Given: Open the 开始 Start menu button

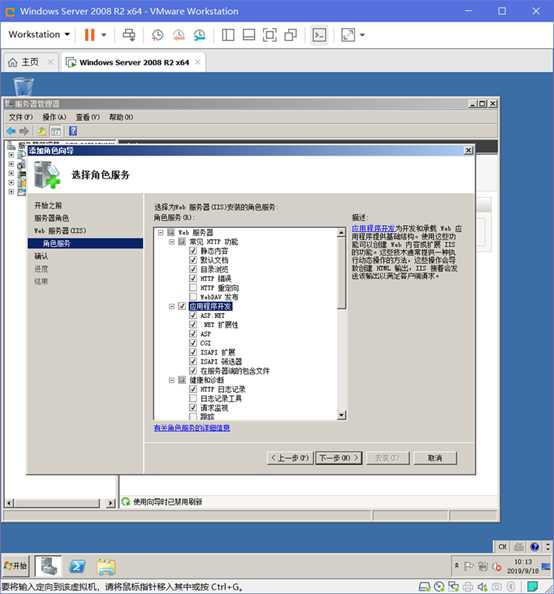Looking at the screenshot, I should (15, 566).
